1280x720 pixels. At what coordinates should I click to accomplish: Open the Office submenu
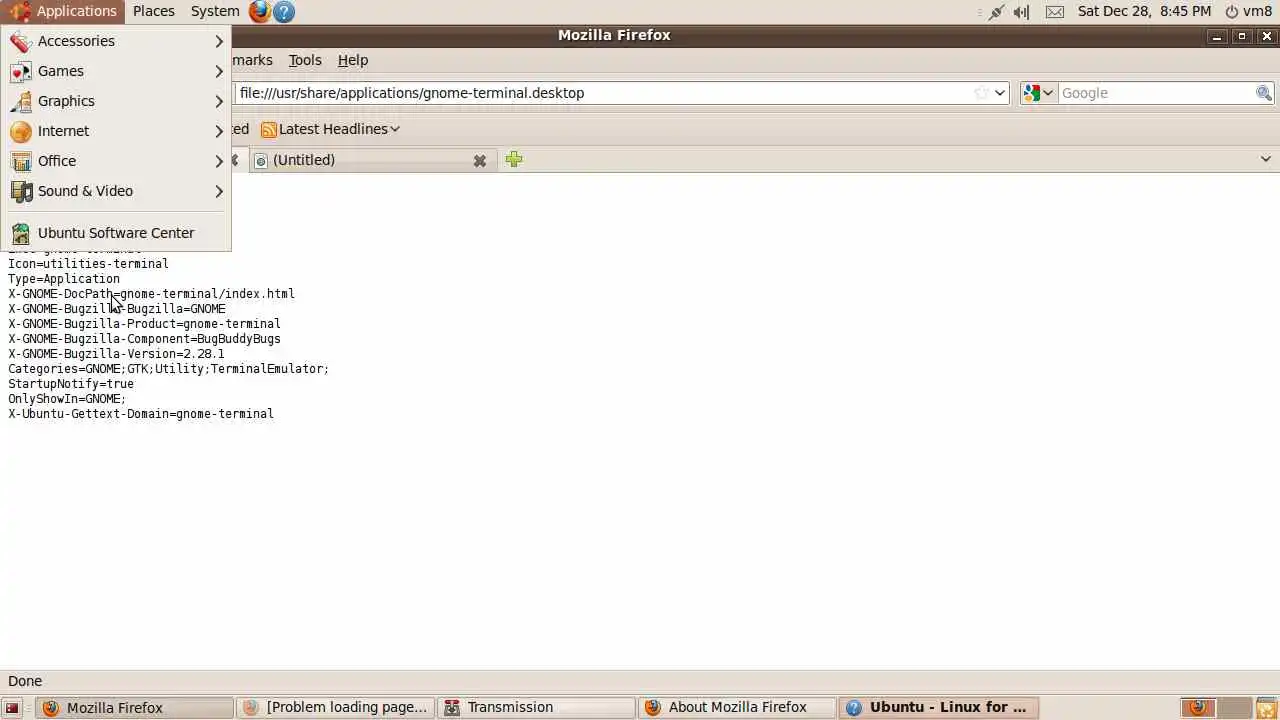click(116, 161)
